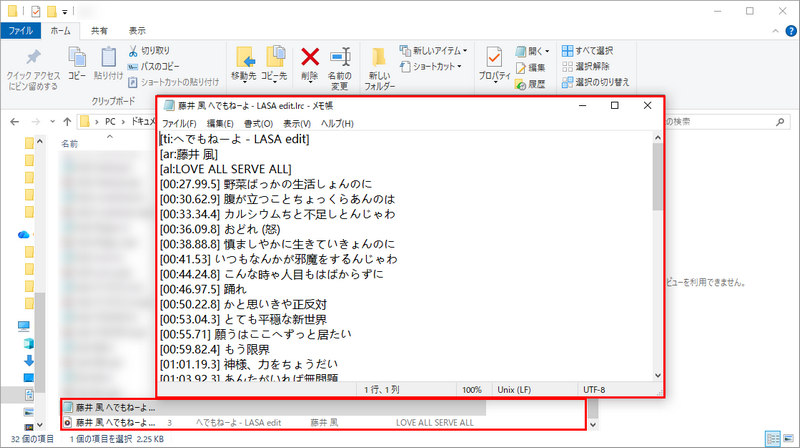Click History (履歴) in the ribbon
Image resolution: width=800 pixels, height=448 pixels.
coord(530,84)
